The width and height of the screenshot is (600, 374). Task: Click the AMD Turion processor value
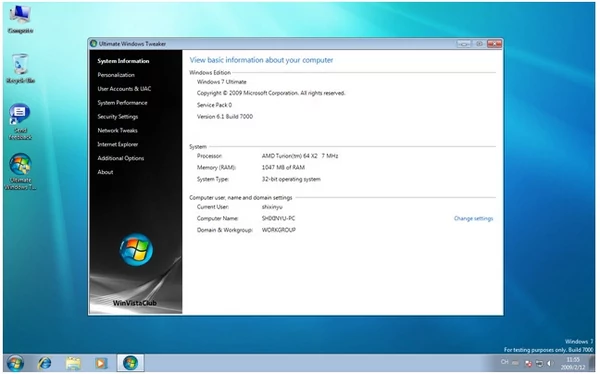300,156
